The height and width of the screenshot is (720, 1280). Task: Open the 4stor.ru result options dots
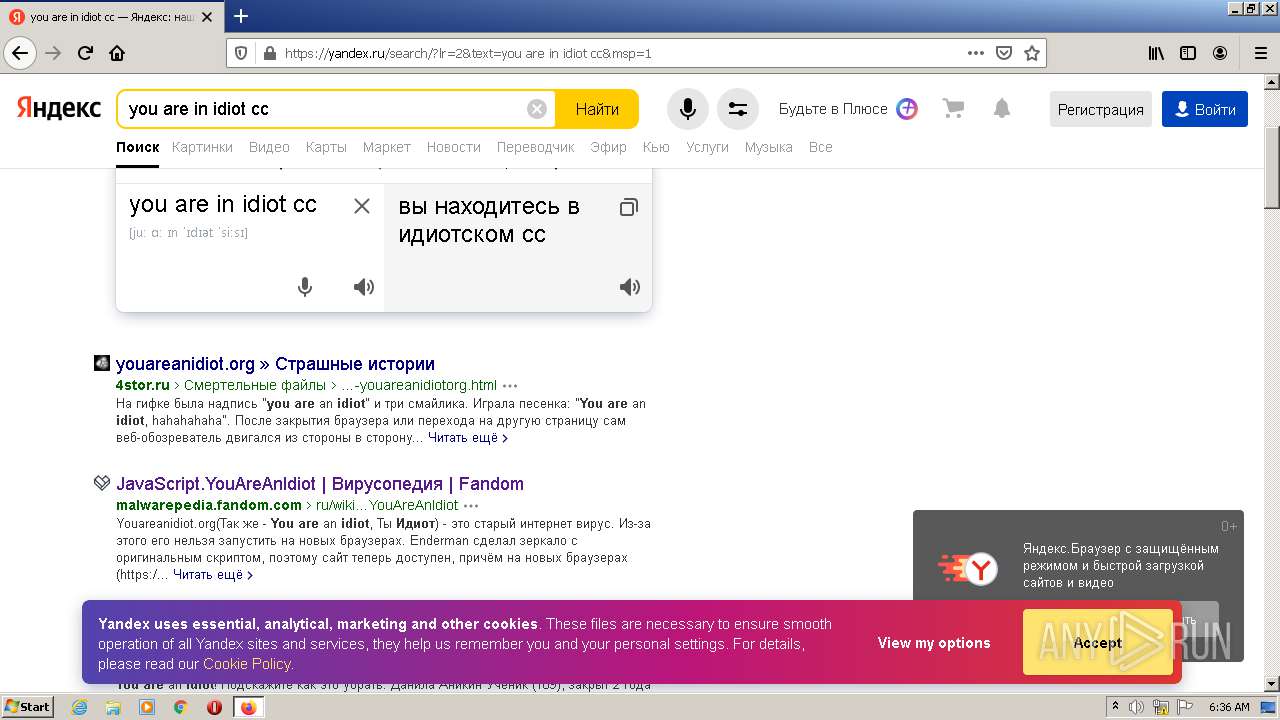510,385
